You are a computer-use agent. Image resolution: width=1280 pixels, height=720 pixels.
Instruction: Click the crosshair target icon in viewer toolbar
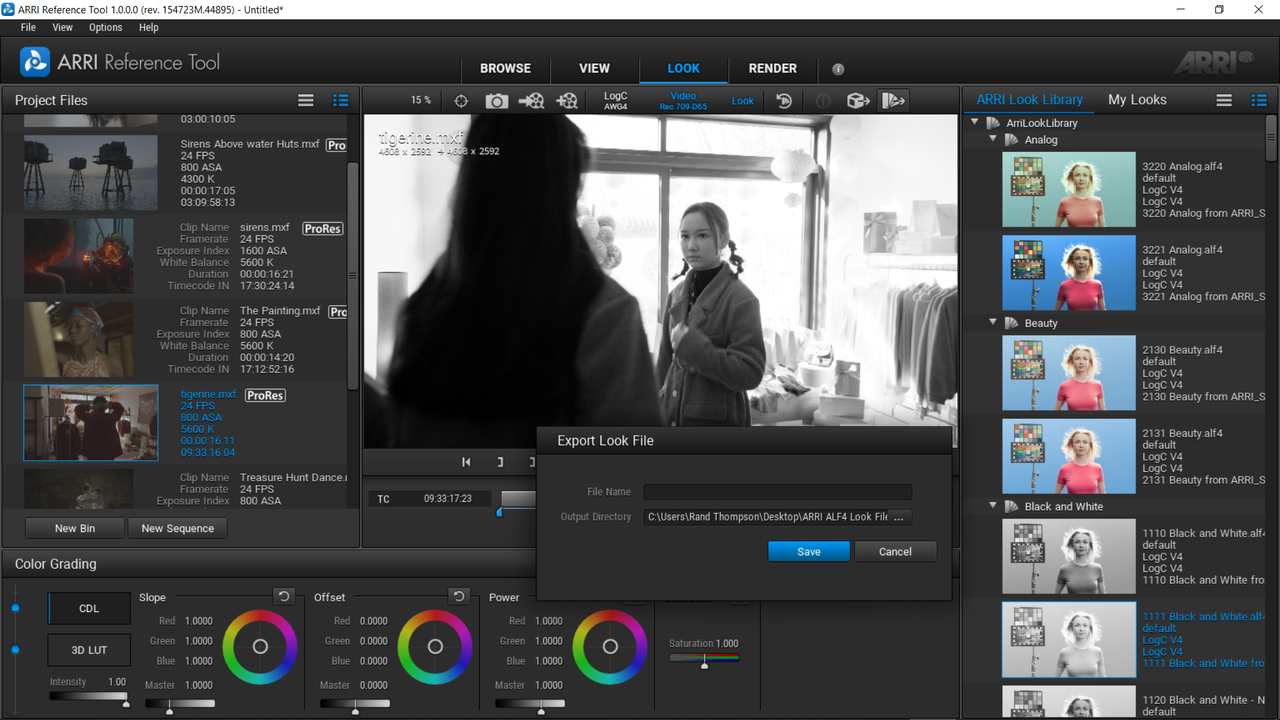(x=461, y=100)
